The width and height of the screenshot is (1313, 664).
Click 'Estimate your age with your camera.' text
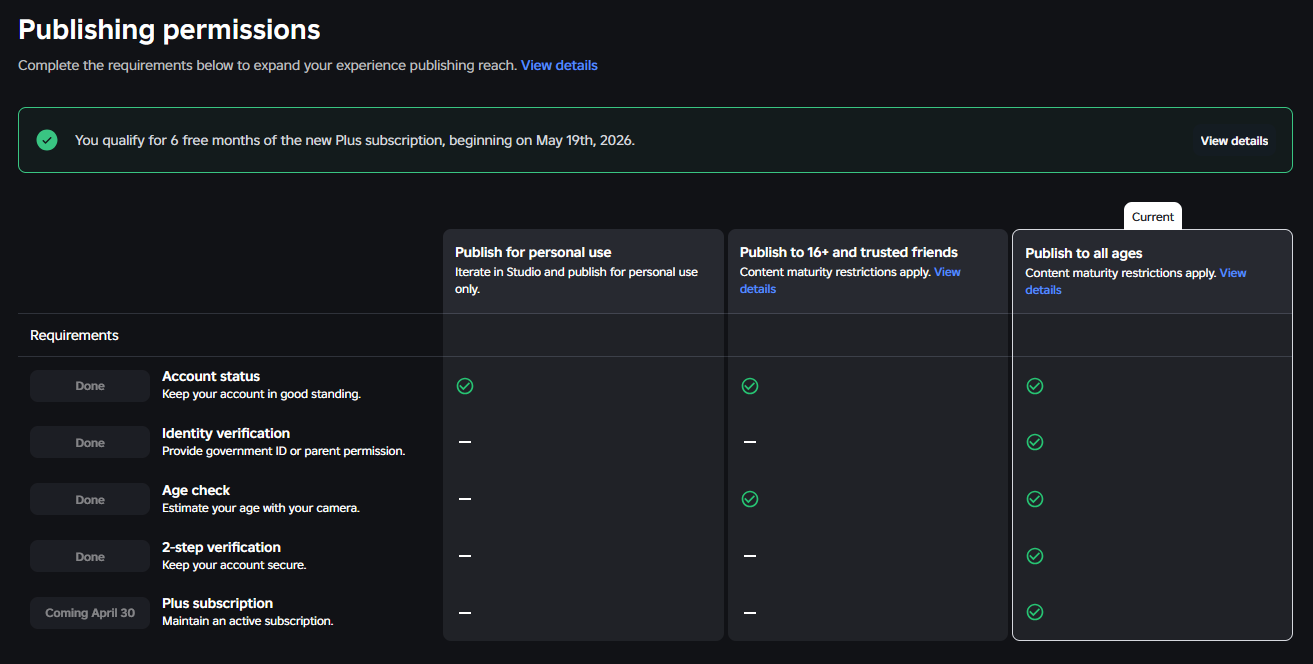coord(261,508)
